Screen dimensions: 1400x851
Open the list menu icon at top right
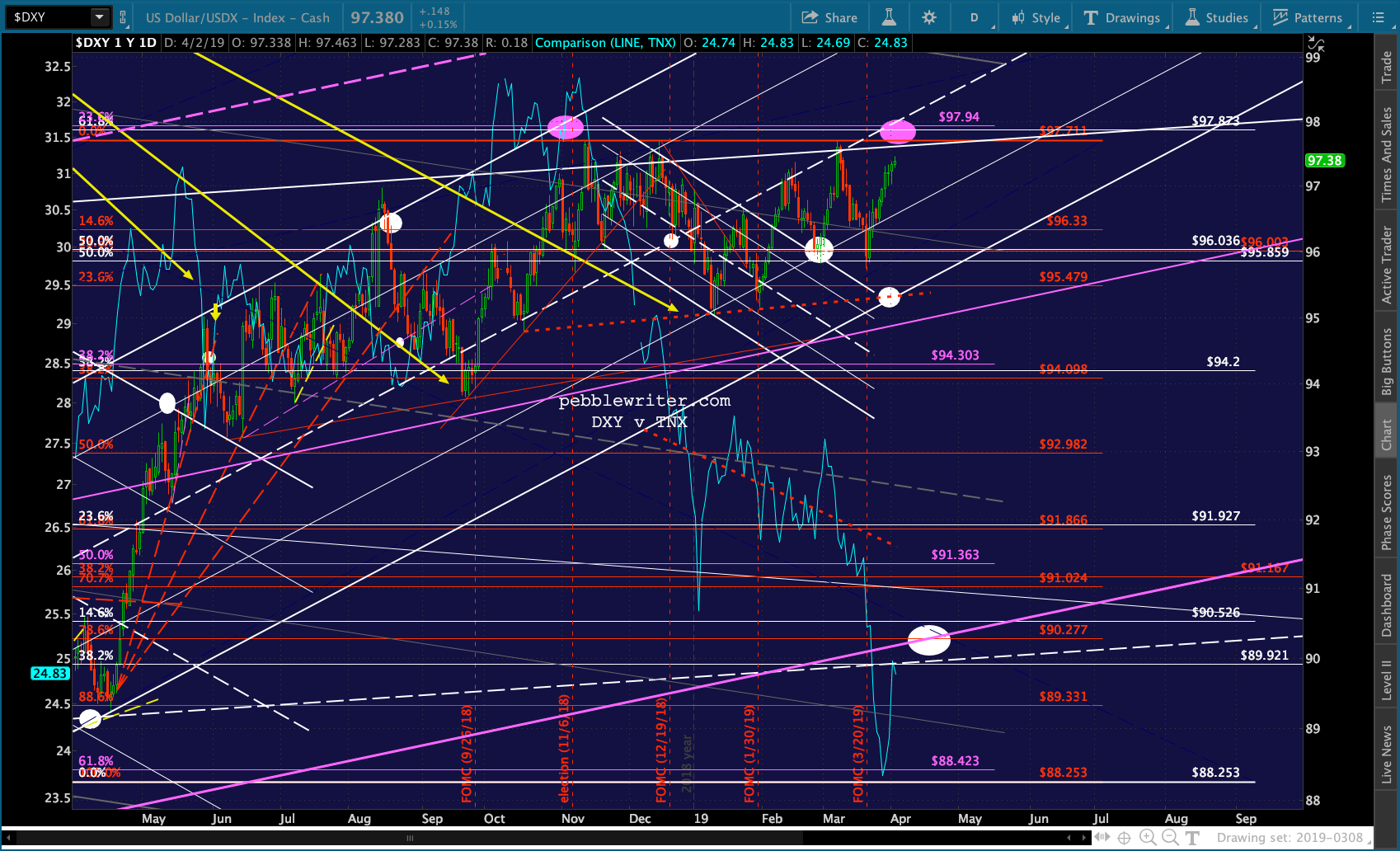tap(1379, 17)
